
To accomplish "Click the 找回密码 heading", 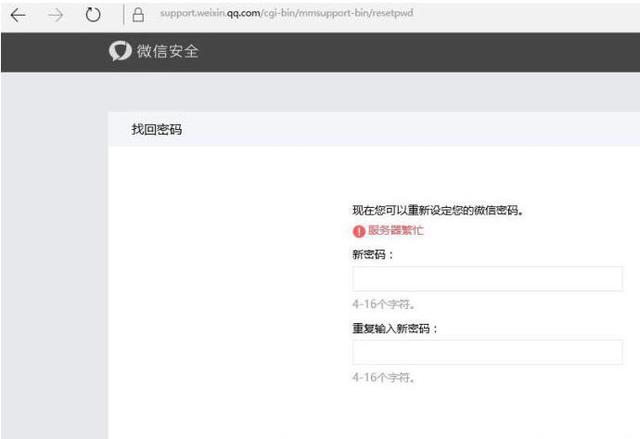I will (157, 129).
